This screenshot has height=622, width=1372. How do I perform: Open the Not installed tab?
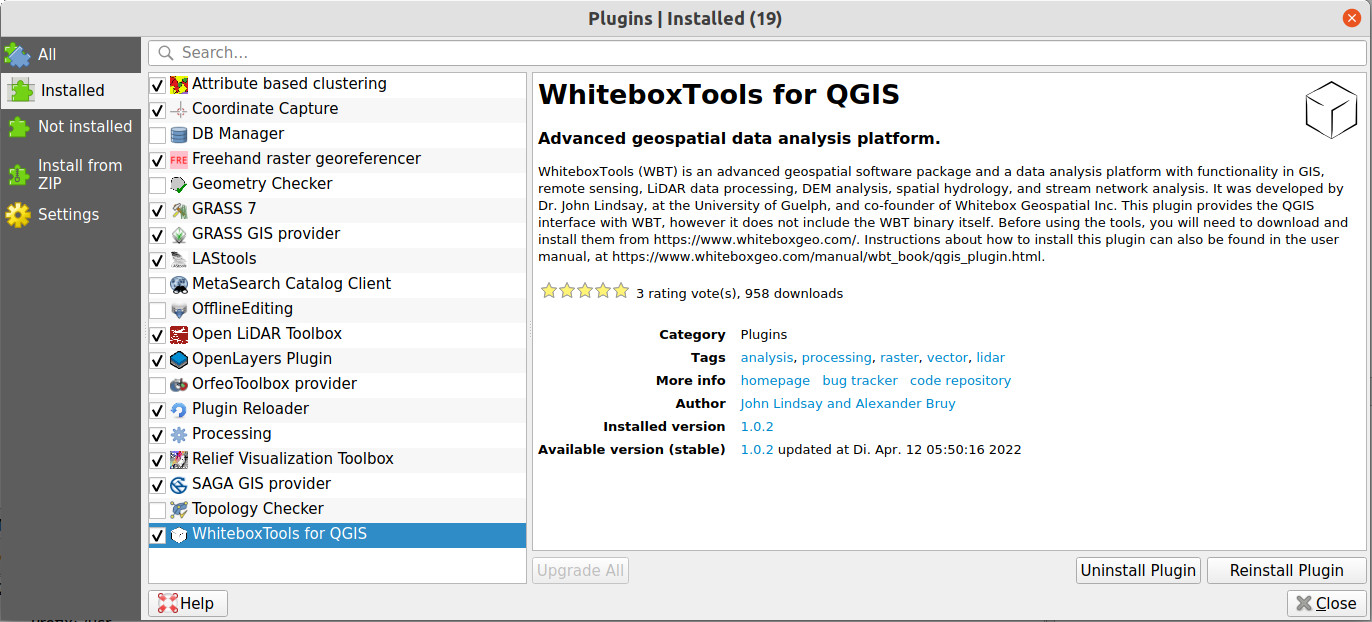(x=70, y=126)
